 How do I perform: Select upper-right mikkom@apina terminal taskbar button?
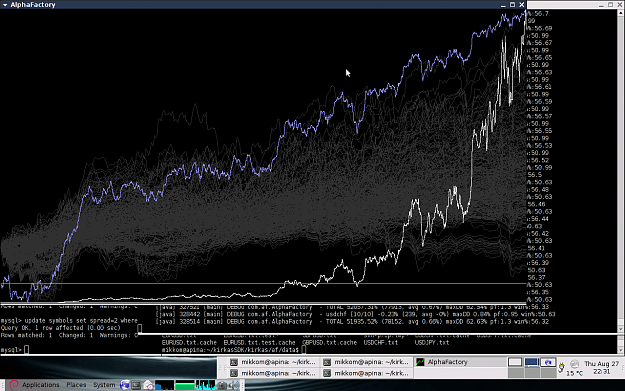[366, 362]
